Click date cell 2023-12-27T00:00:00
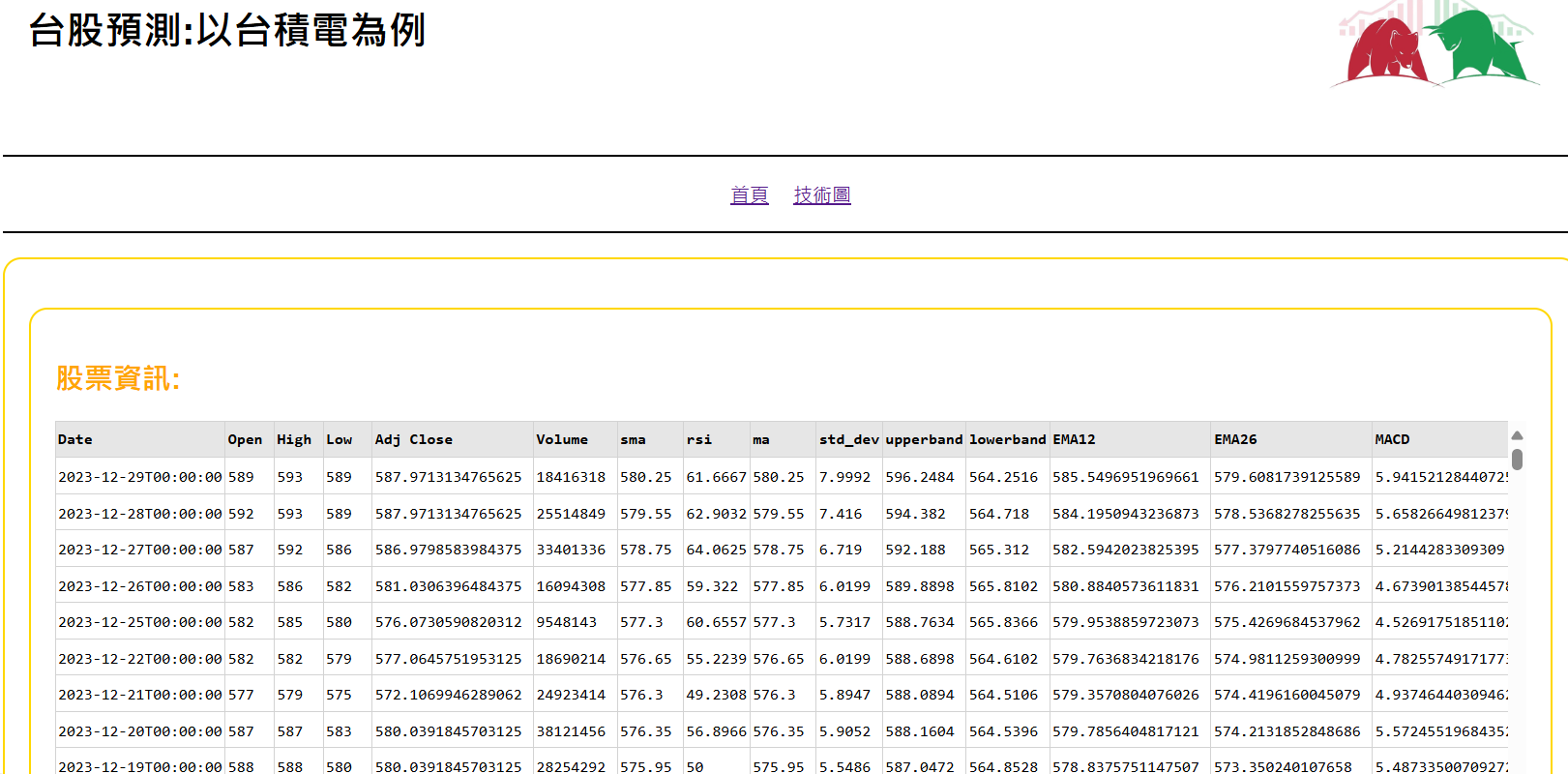The height and width of the screenshot is (774, 1568). coord(140,550)
